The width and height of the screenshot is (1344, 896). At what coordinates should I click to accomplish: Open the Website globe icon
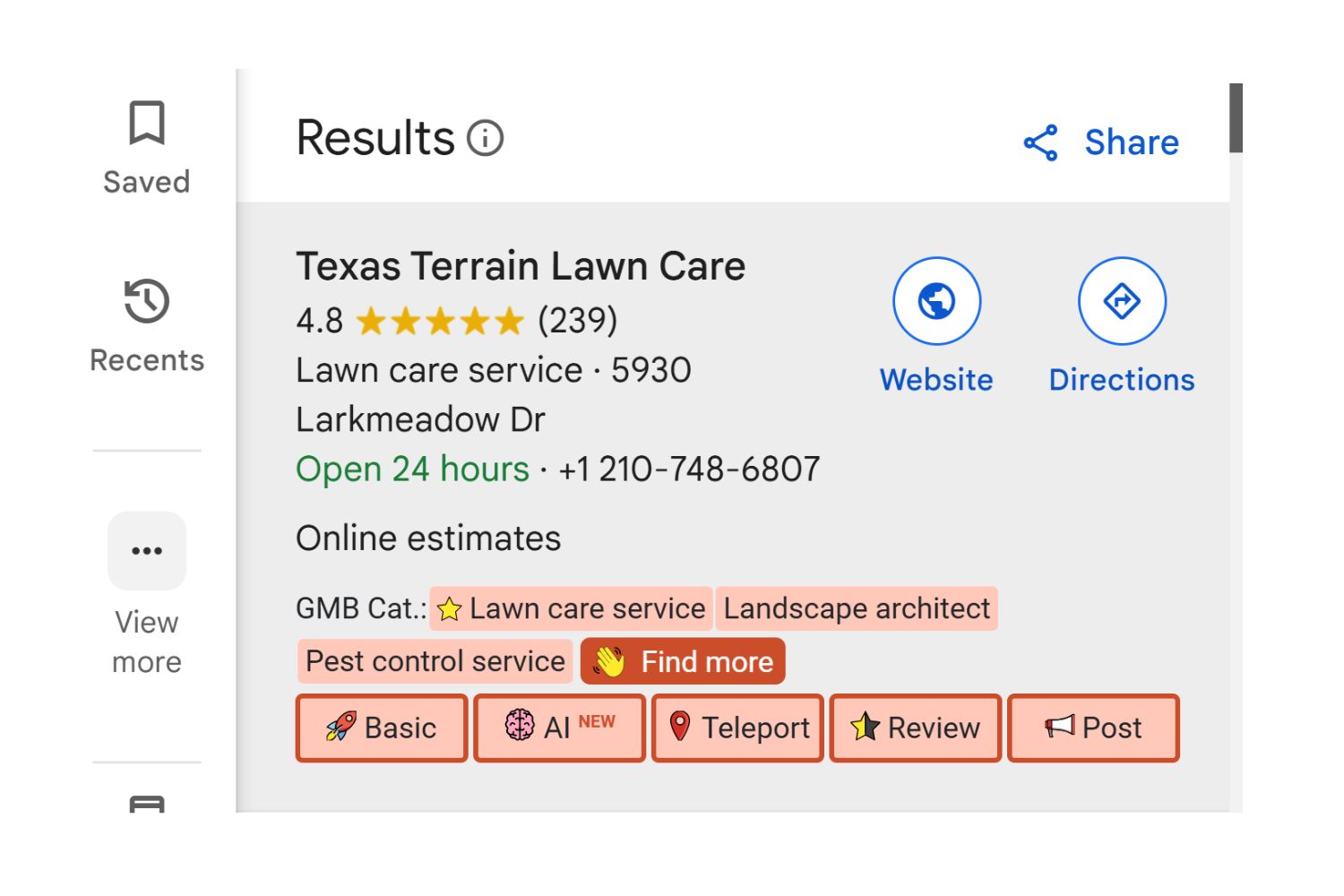click(x=936, y=301)
